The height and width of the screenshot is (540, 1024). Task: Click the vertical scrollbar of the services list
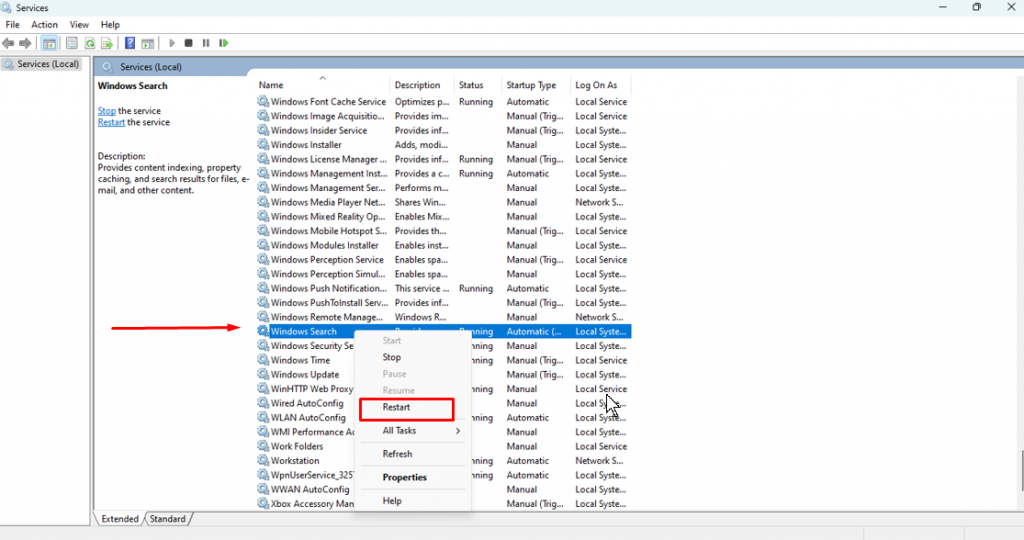tap(1020, 300)
